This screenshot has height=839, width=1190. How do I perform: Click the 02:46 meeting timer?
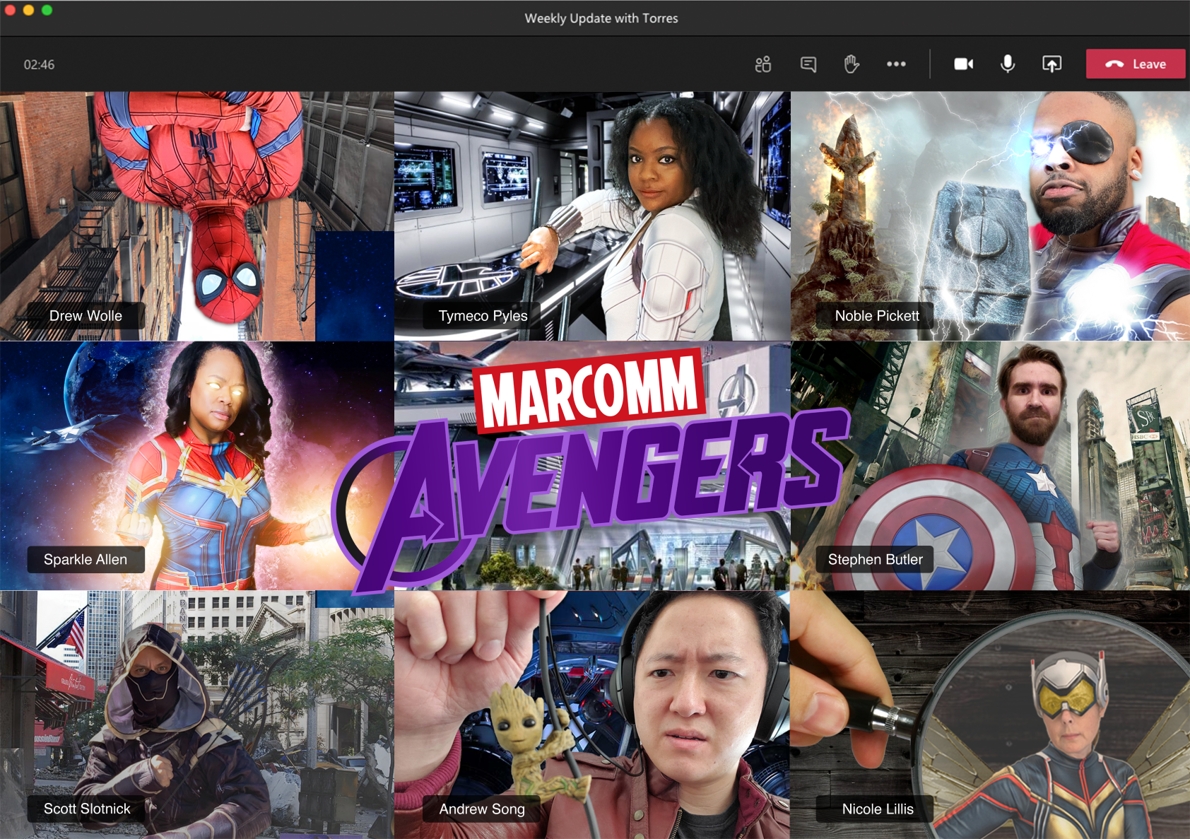39,64
